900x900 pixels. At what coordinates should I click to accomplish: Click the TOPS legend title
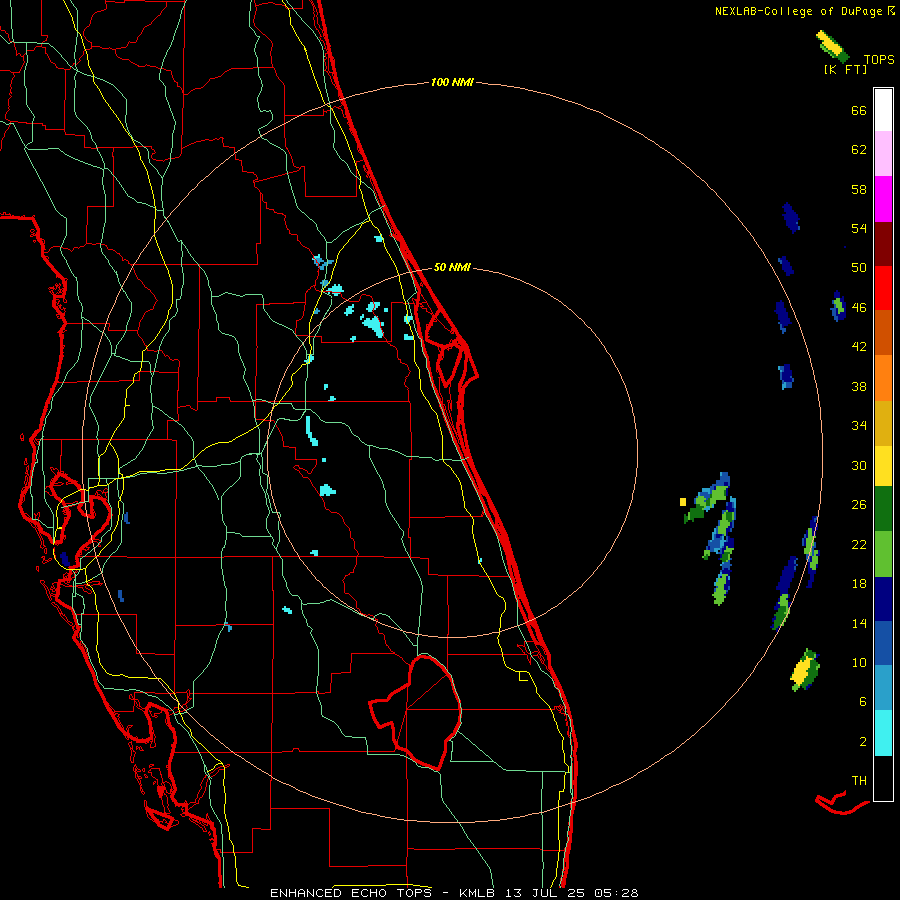click(x=879, y=59)
